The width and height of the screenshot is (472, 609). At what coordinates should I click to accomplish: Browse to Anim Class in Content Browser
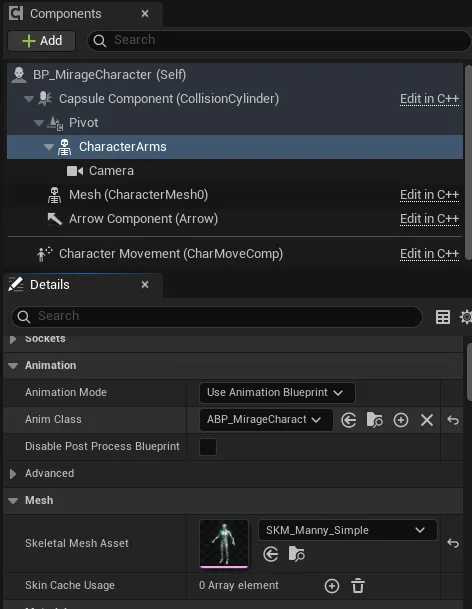tap(374, 420)
